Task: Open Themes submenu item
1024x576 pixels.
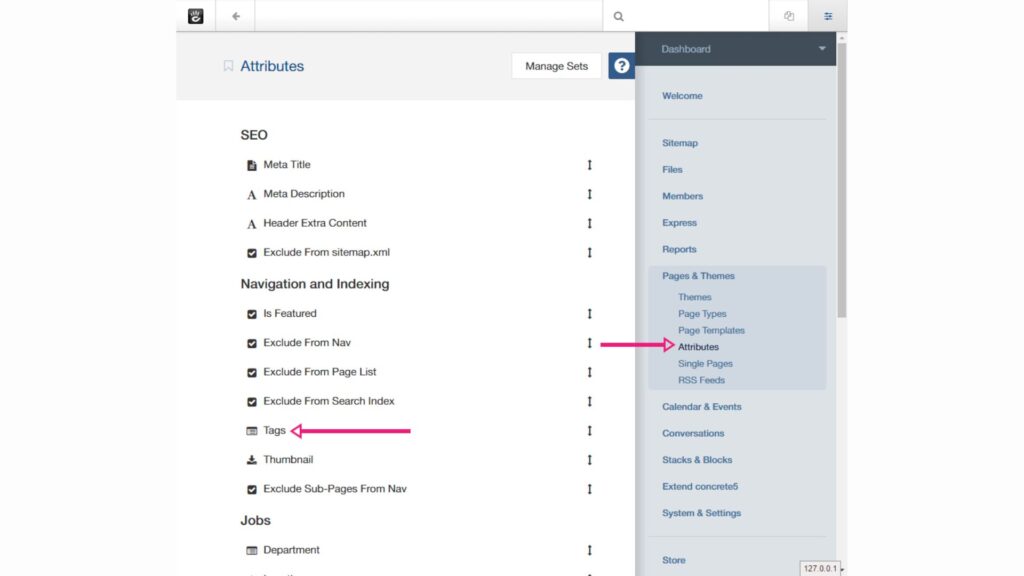Action: [x=694, y=297]
